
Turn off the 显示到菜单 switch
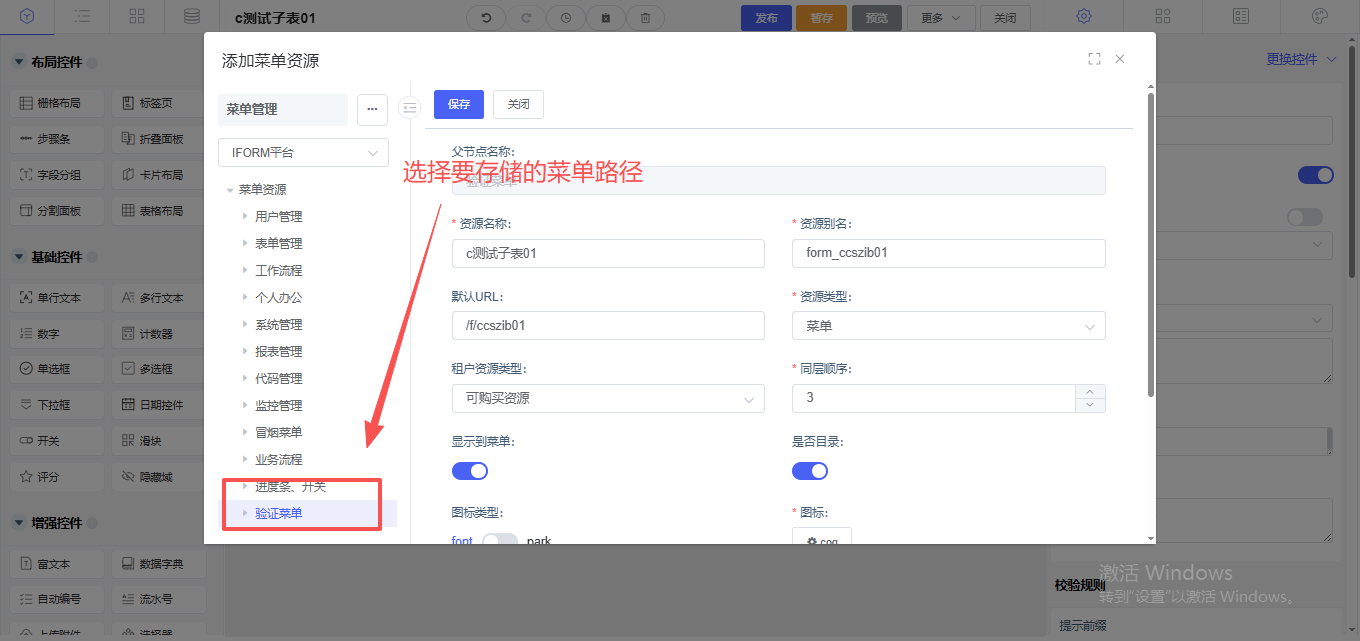[x=469, y=471]
